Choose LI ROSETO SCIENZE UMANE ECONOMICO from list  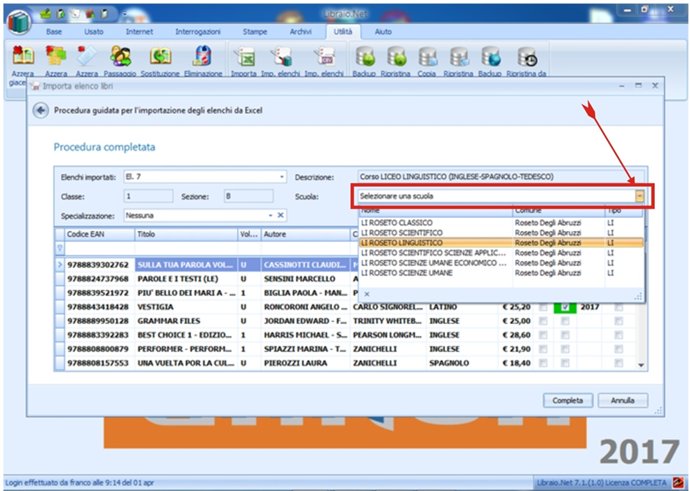[501, 263]
